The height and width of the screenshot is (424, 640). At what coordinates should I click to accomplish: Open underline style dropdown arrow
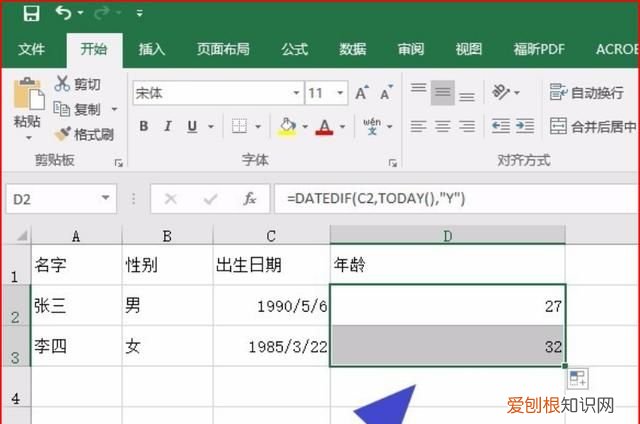[x=211, y=127]
